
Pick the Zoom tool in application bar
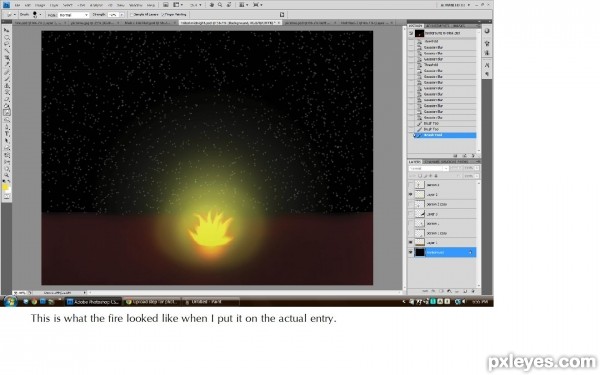[220, 5]
